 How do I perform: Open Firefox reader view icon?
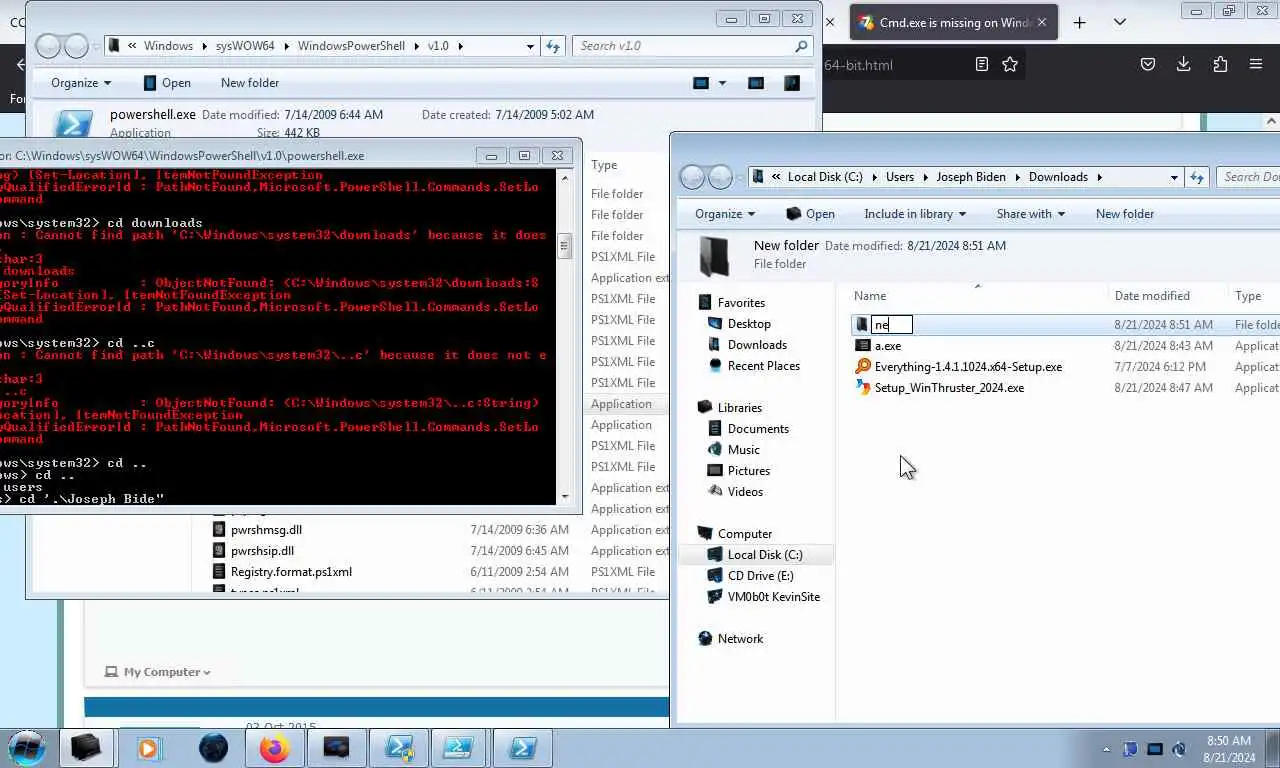[982, 64]
